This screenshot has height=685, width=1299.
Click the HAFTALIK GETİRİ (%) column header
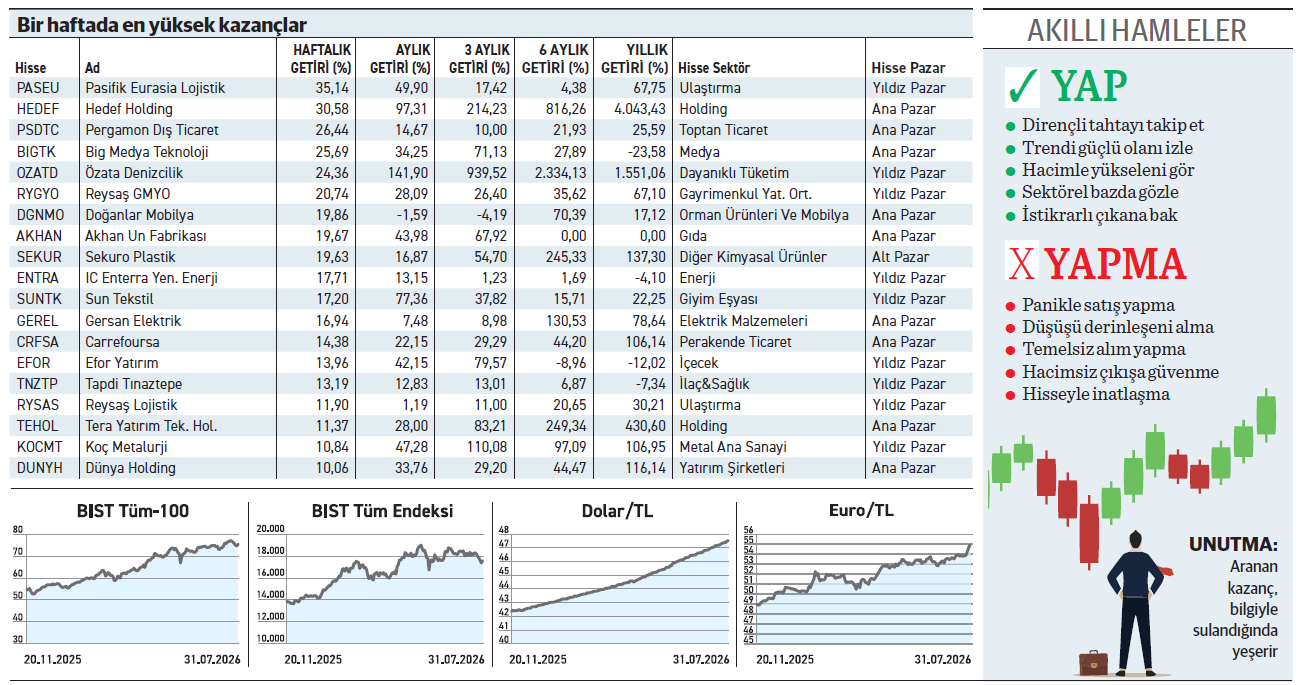(322, 59)
